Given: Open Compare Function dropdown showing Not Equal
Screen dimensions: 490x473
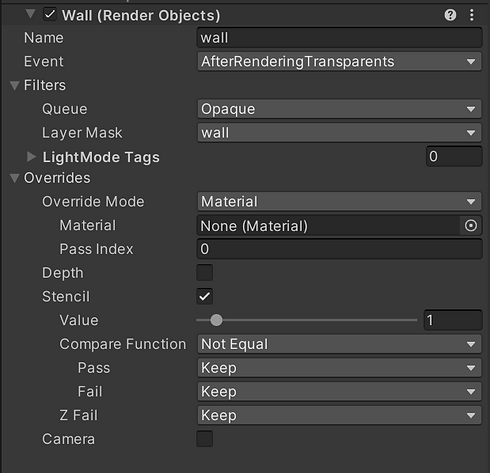Looking at the screenshot, I should 339,344.
